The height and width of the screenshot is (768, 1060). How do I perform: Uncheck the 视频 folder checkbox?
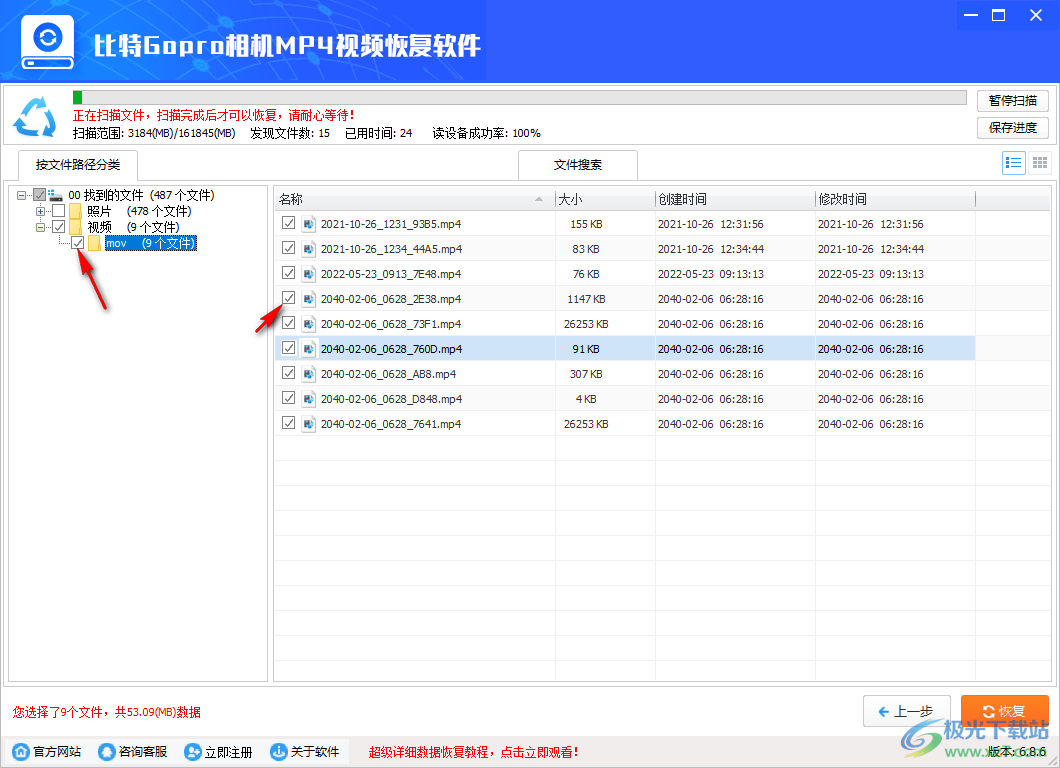tap(59, 226)
